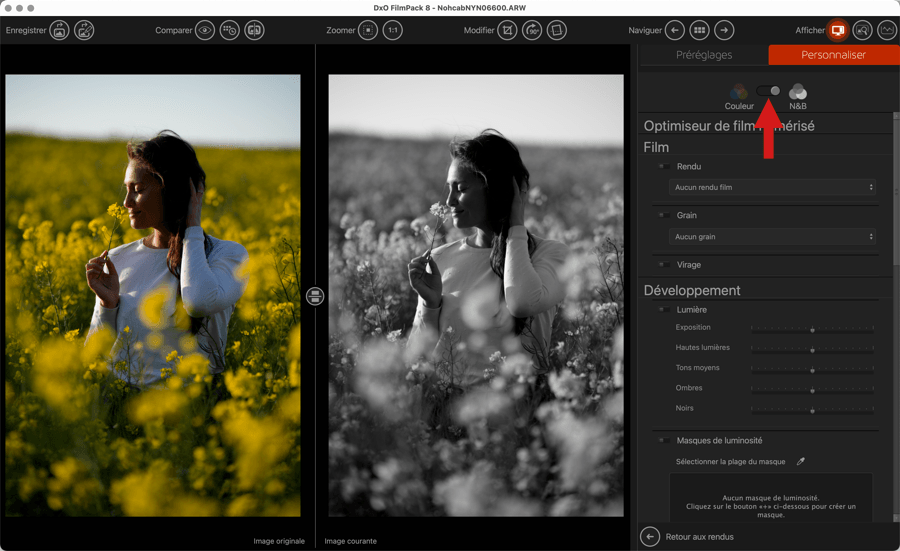
Task: Open the image browser grid view
Action: pos(700,31)
